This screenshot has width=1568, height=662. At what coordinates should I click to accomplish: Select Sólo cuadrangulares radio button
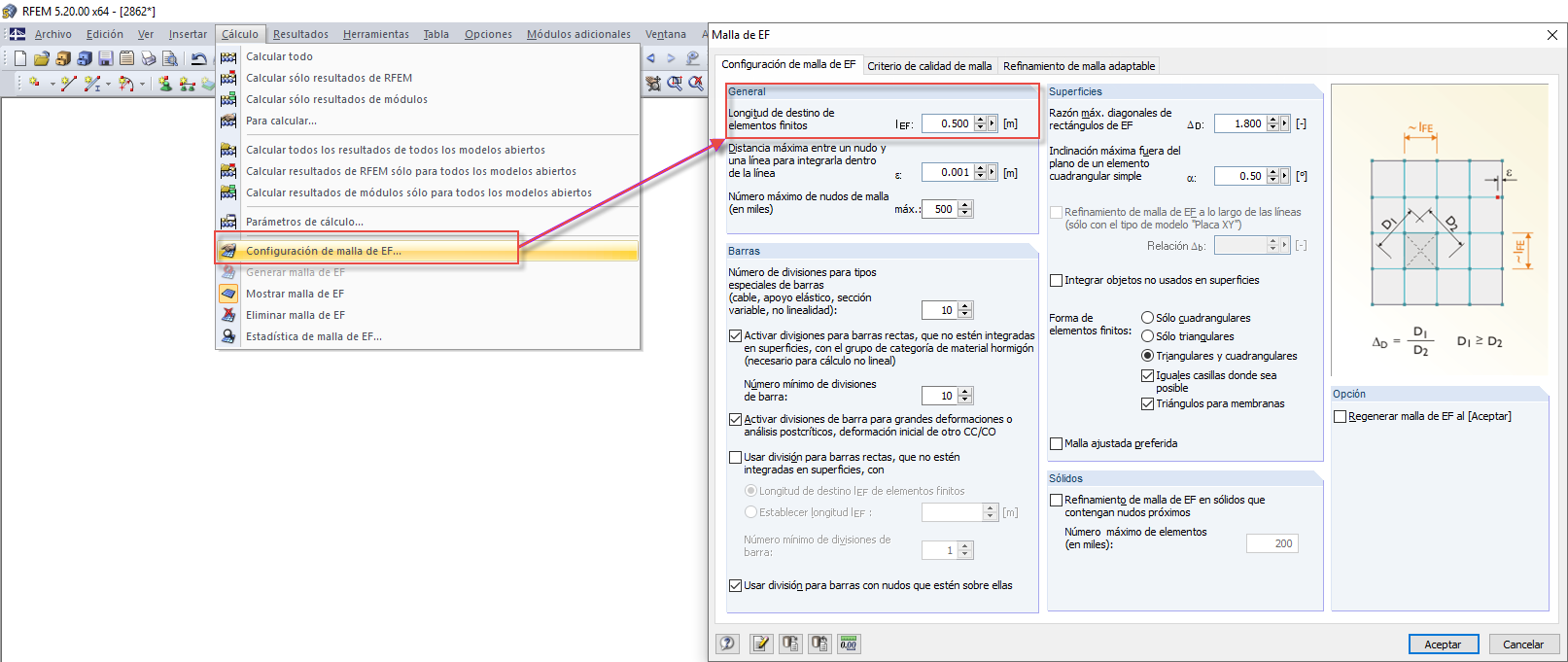tap(1147, 318)
